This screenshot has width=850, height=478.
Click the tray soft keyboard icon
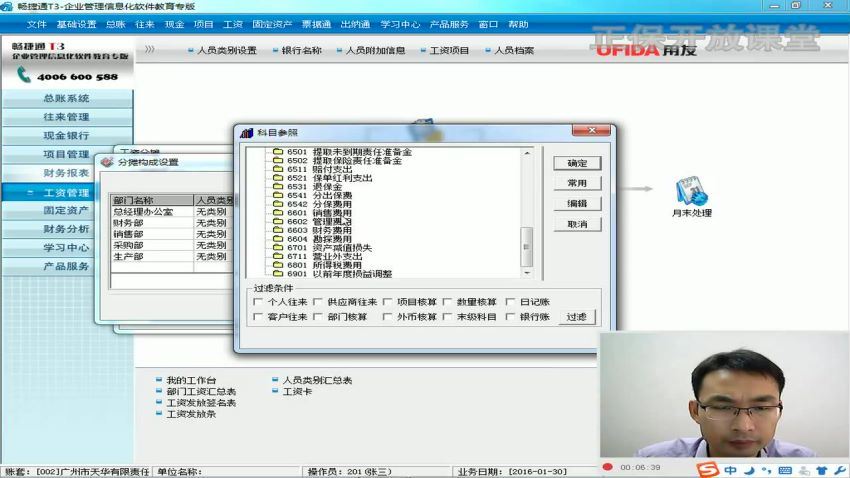coord(785,470)
